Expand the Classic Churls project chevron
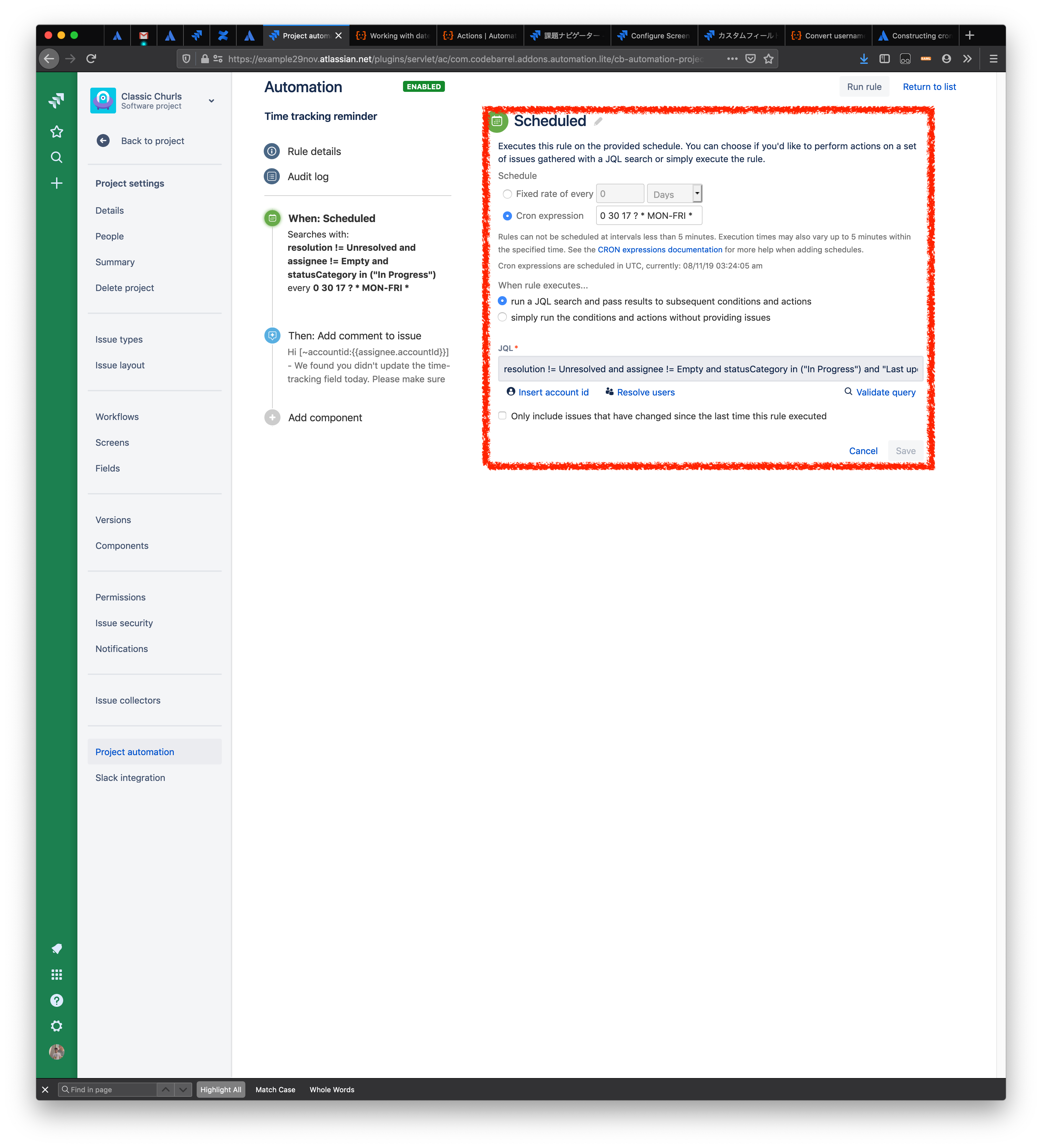 pos(211,101)
